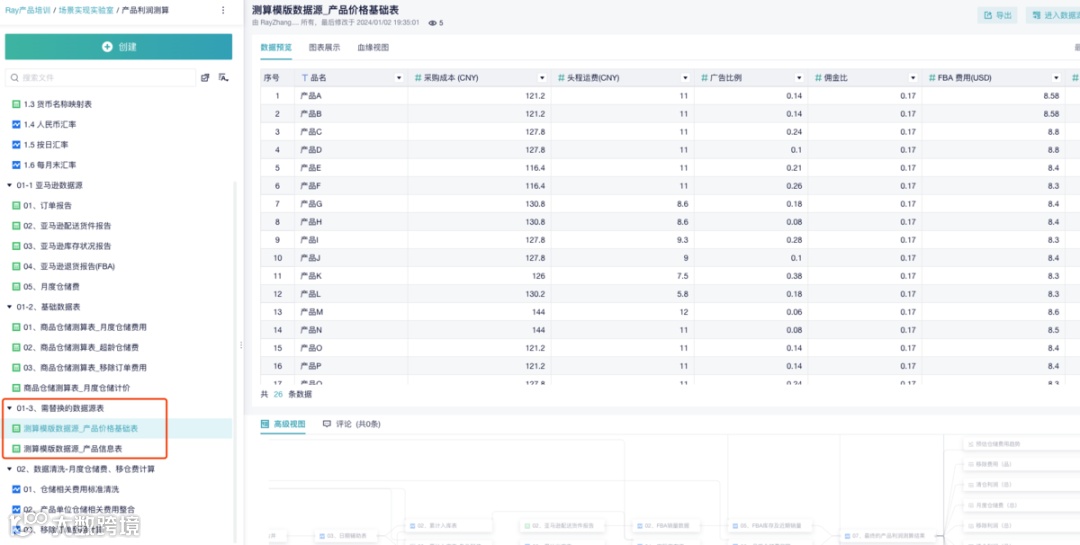Collapse 02、数据清洗-月度仓储费、移仓费计算 folder
Viewport: 1080px width, 545px height.
click(9, 469)
